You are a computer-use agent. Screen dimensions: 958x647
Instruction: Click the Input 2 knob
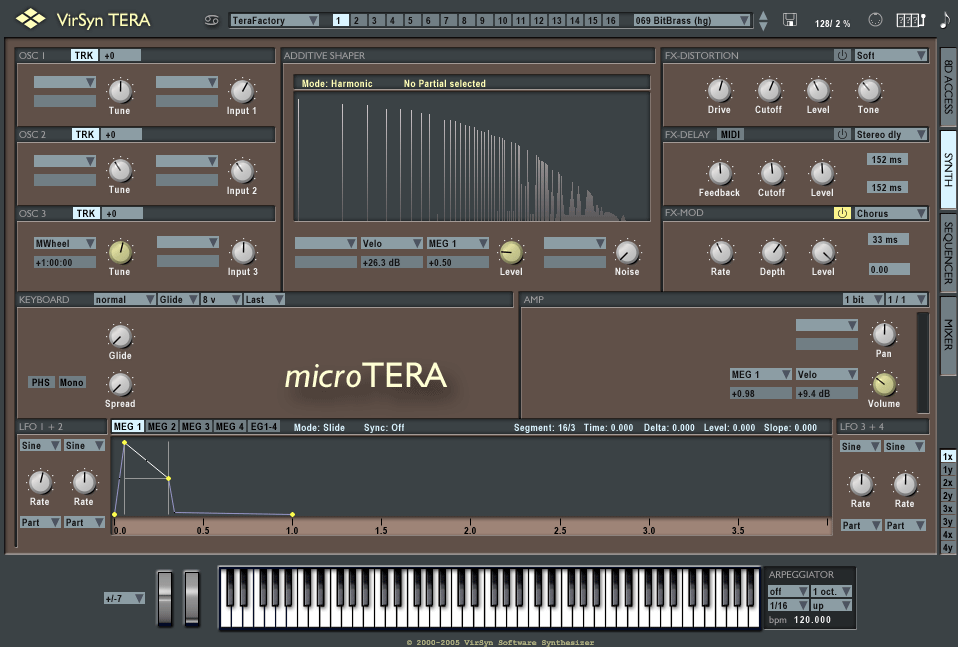coord(242,171)
